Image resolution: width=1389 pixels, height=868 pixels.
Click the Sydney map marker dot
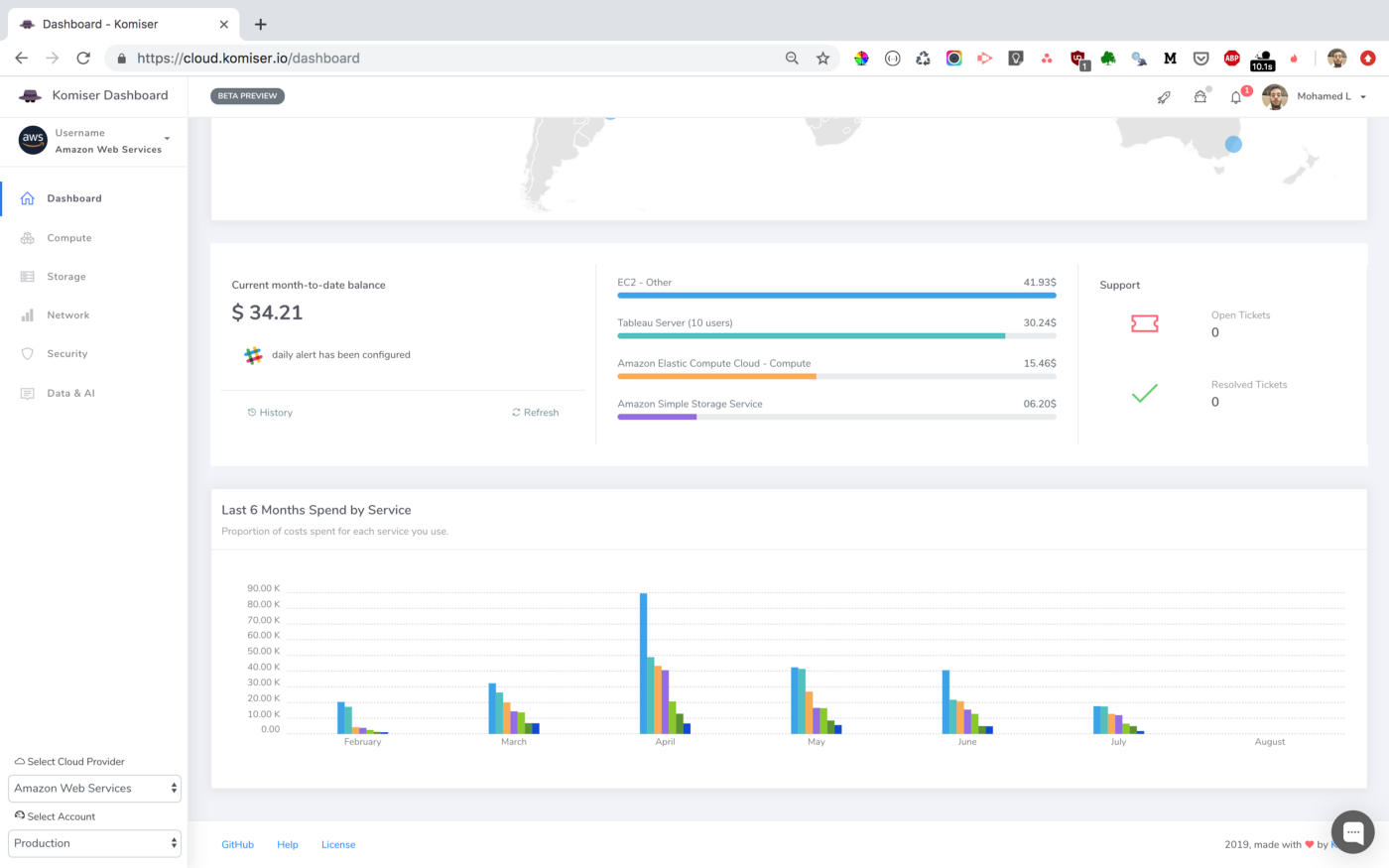point(1233,144)
